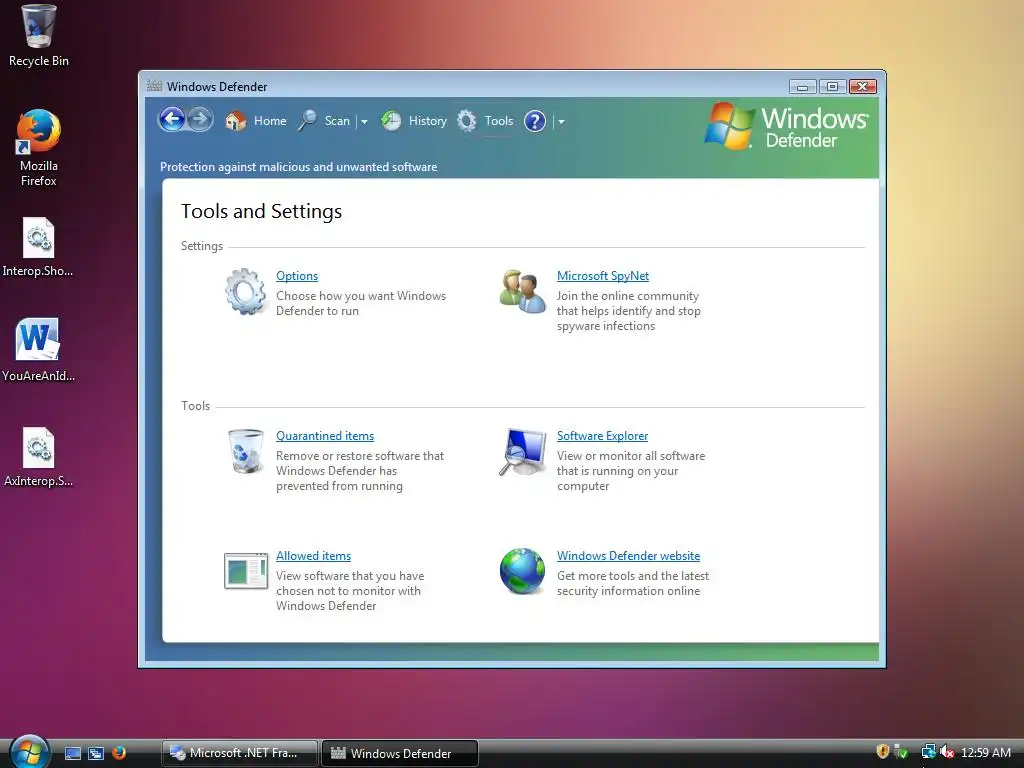Click the Tools gear icon in toolbar

tap(466, 121)
